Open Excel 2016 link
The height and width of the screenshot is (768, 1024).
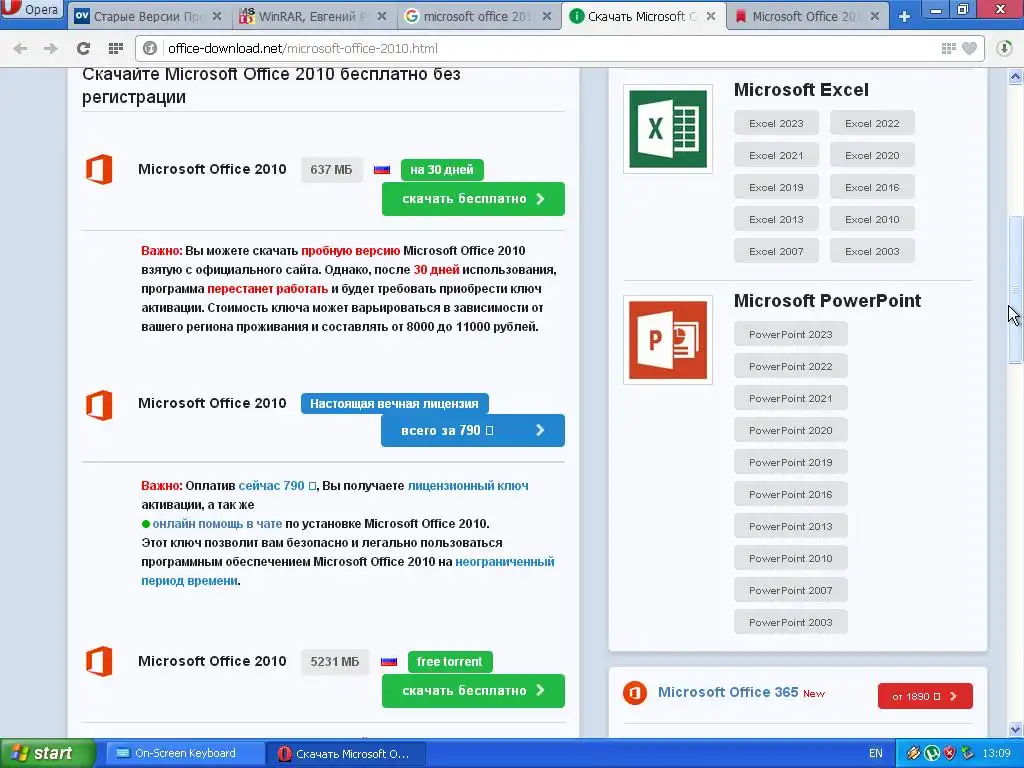click(872, 187)
